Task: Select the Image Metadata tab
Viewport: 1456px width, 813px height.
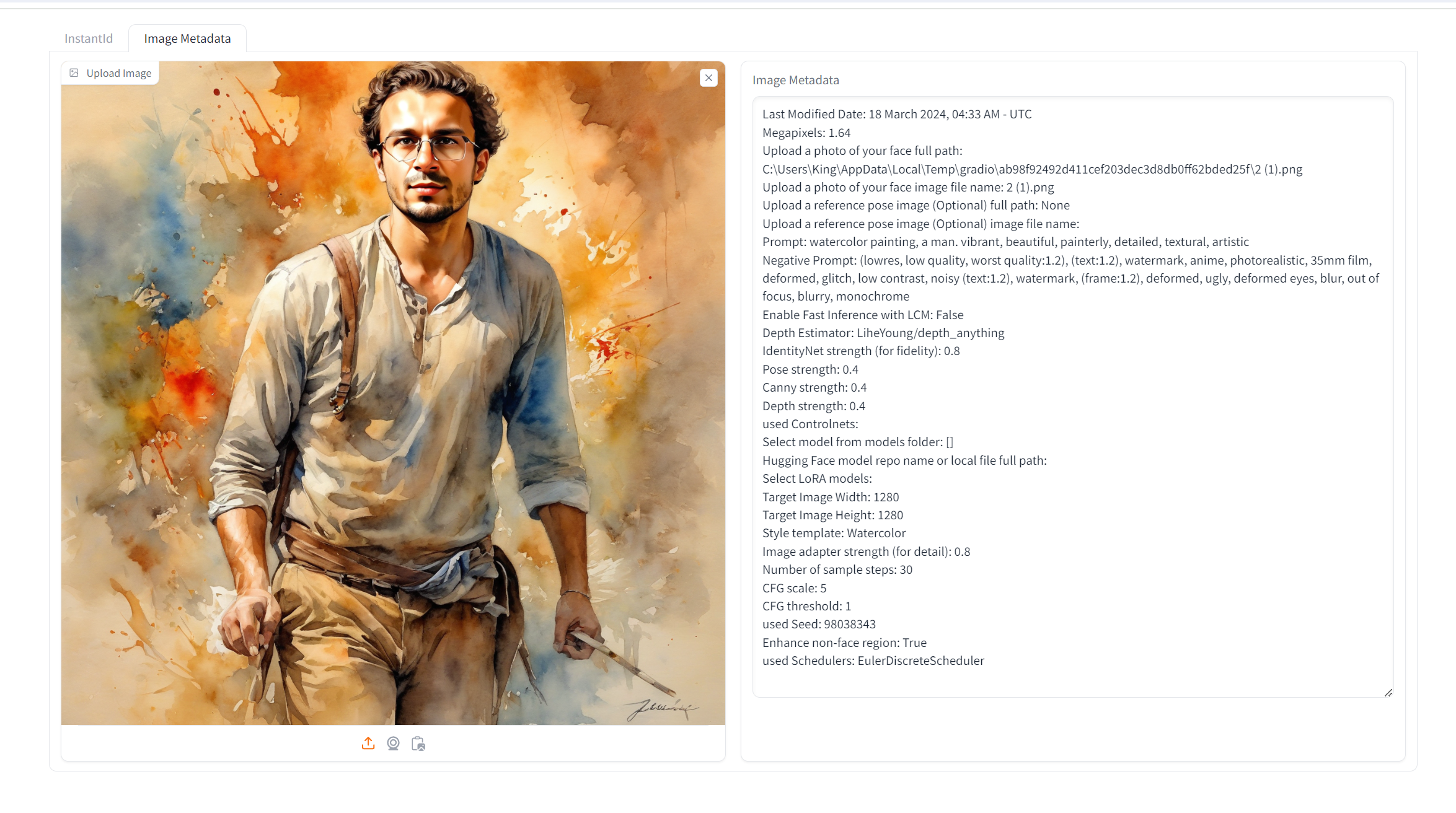Action: pos(187,38)
